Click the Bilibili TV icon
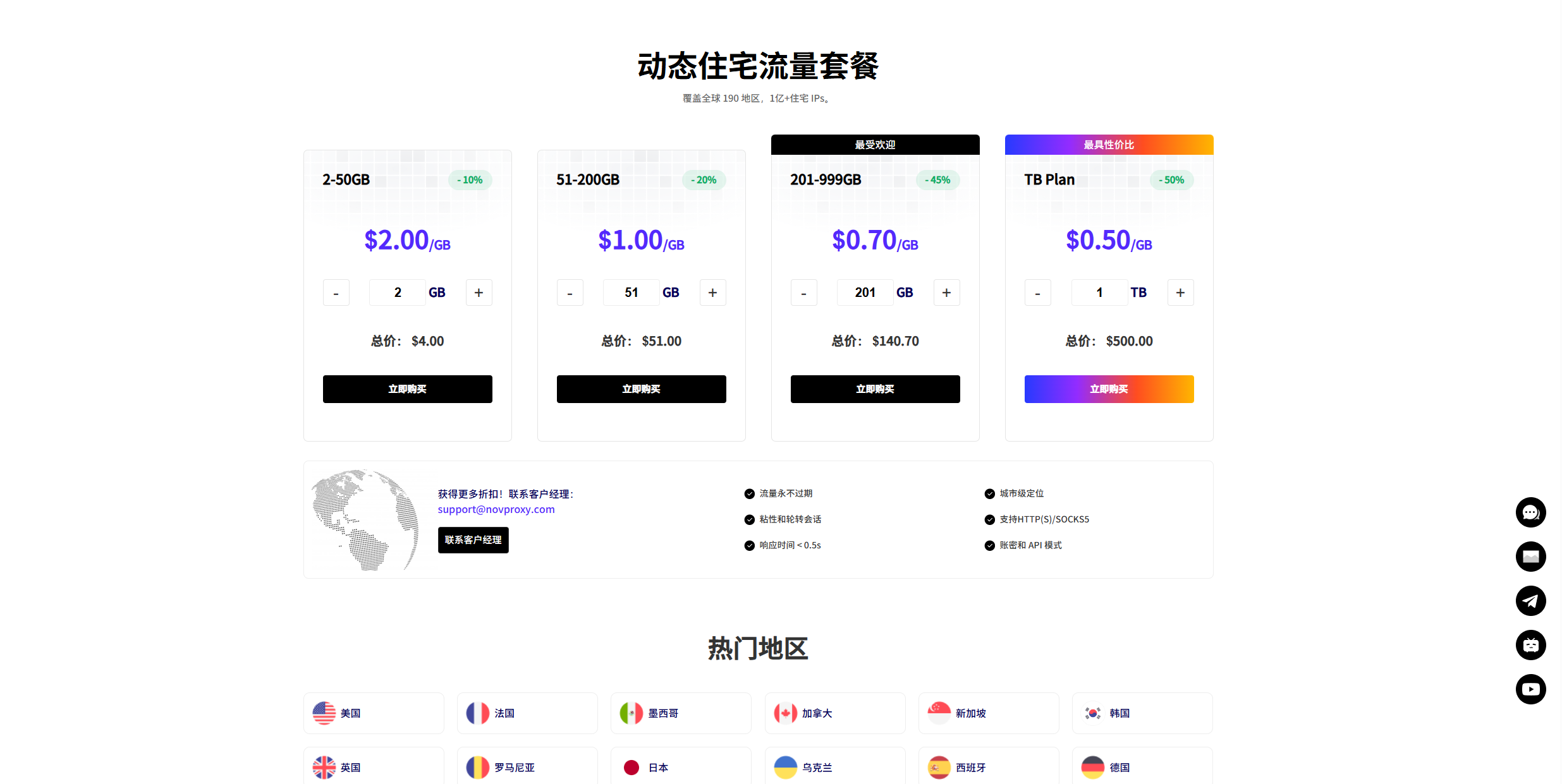The image size is (1562, 784). tap(1530, 645)
